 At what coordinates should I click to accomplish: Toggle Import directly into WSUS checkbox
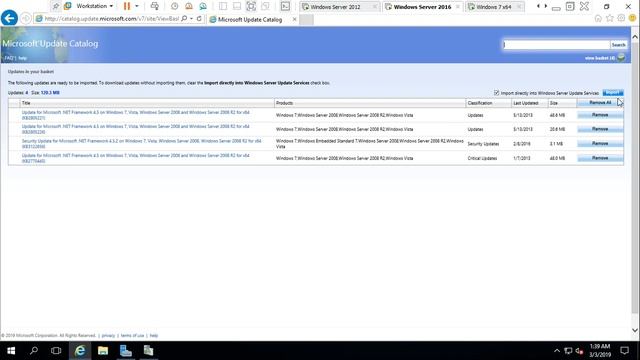(496, 93)
